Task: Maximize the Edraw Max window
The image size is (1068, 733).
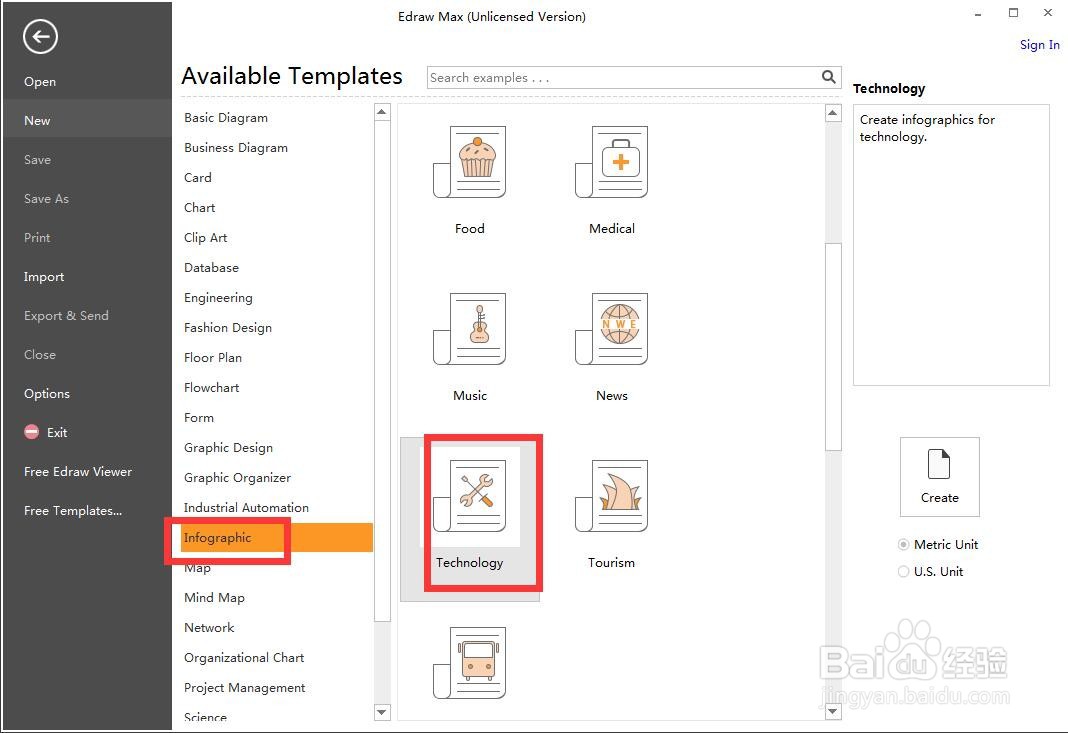Action: 1014,13
